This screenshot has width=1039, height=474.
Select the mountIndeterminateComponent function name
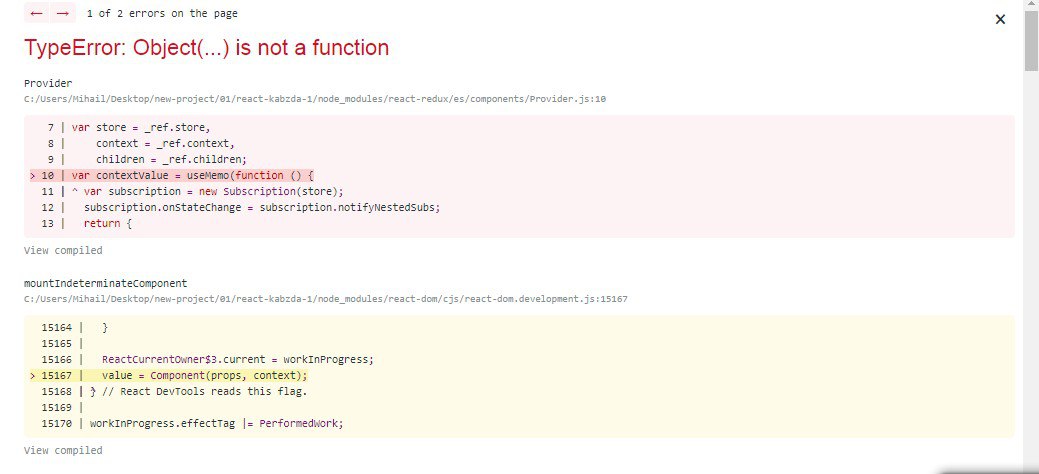(105, 283)
